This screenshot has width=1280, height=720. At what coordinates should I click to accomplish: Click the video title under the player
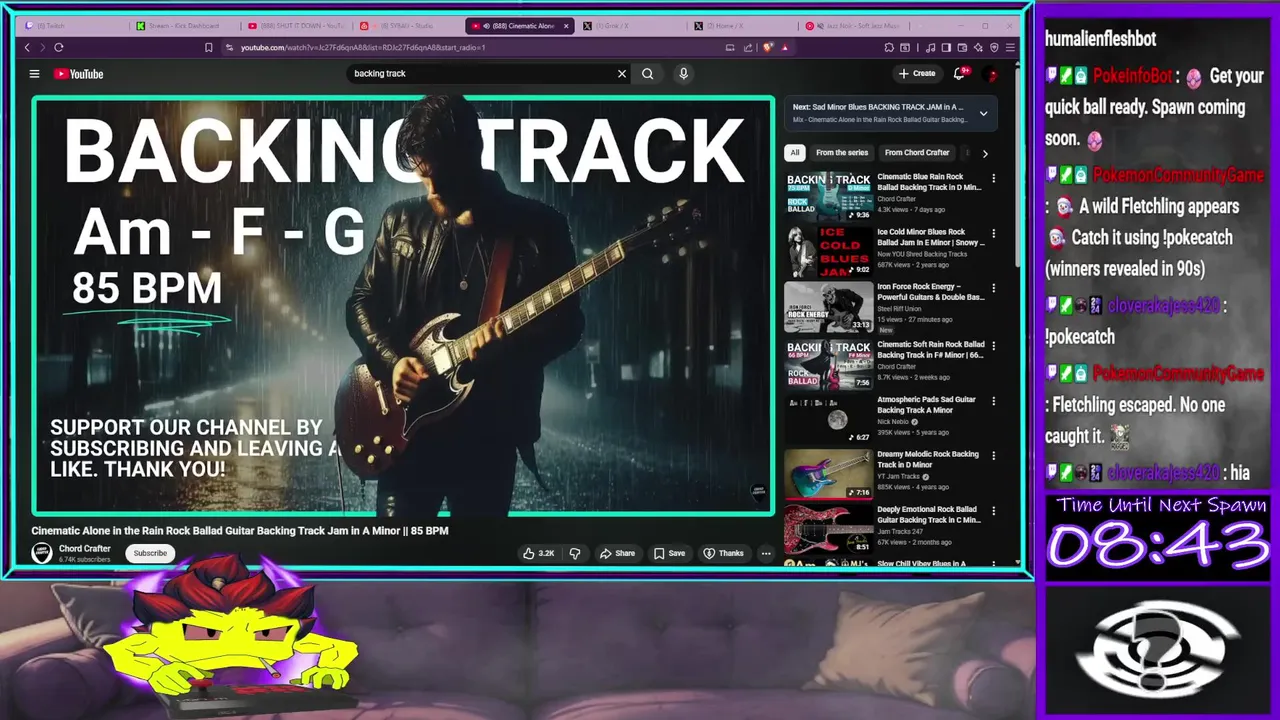[240, 531]
